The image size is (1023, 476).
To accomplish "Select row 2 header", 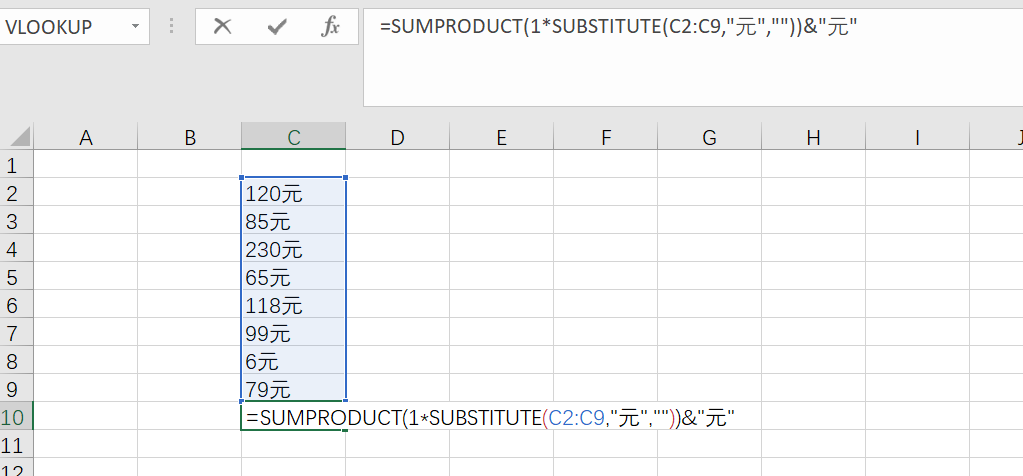I will tap(16, 193).
